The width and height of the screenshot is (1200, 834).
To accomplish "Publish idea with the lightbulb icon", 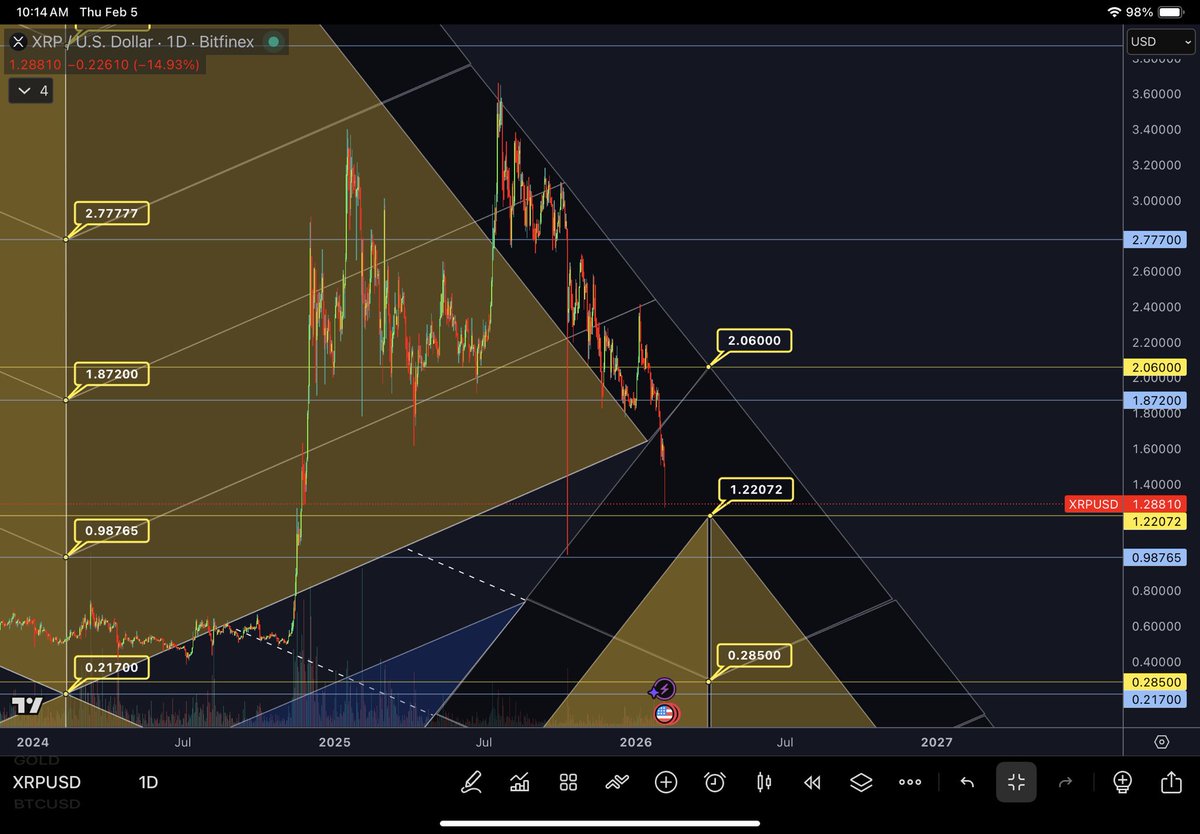I will pyautogui.click(x=1122, y=783).
